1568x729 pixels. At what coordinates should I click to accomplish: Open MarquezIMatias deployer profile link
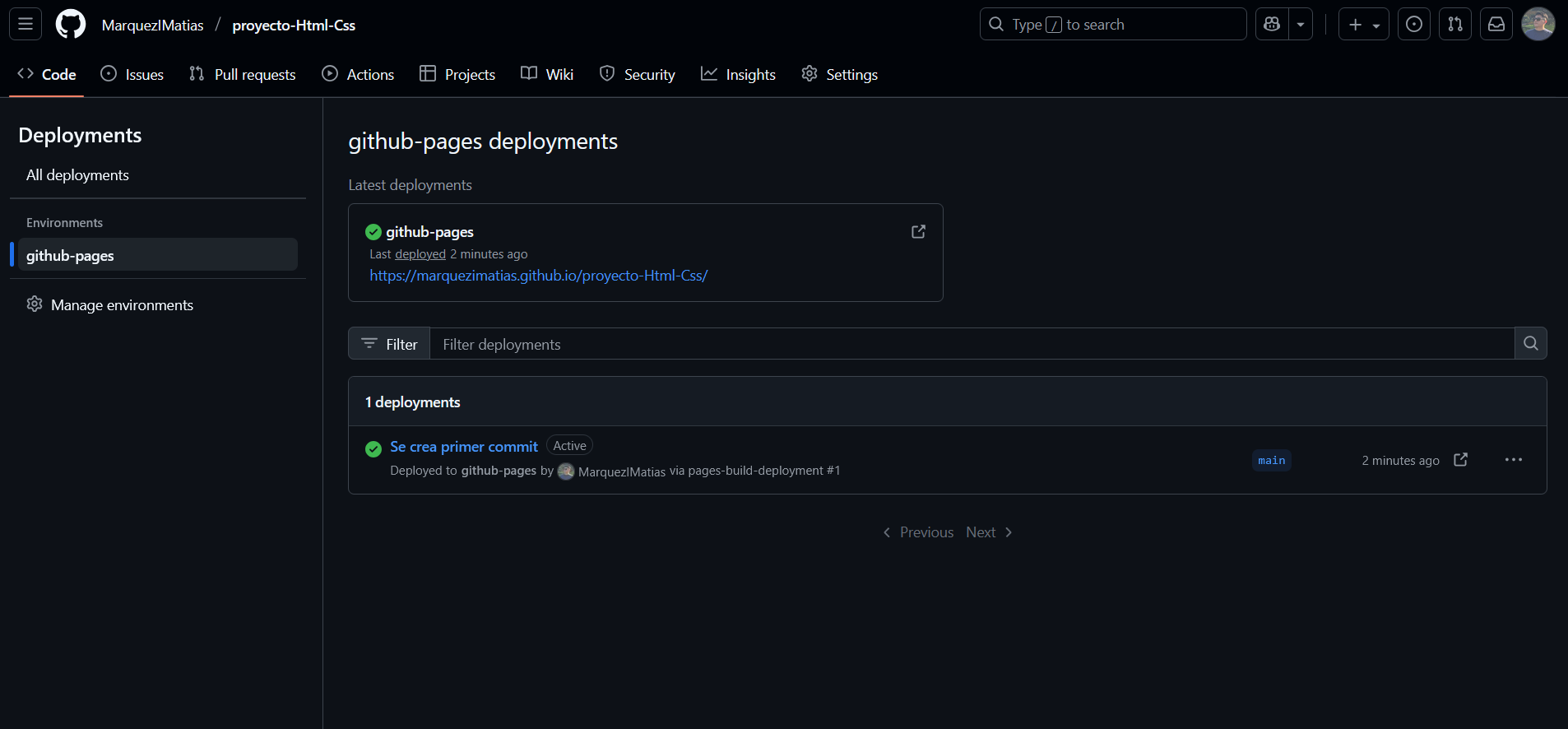[x=622, y=471]
